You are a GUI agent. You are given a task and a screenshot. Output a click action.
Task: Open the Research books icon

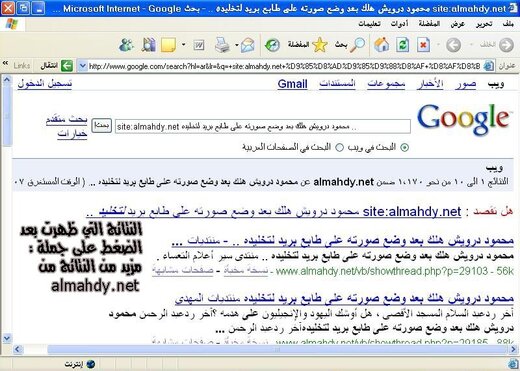coord(148,45)
